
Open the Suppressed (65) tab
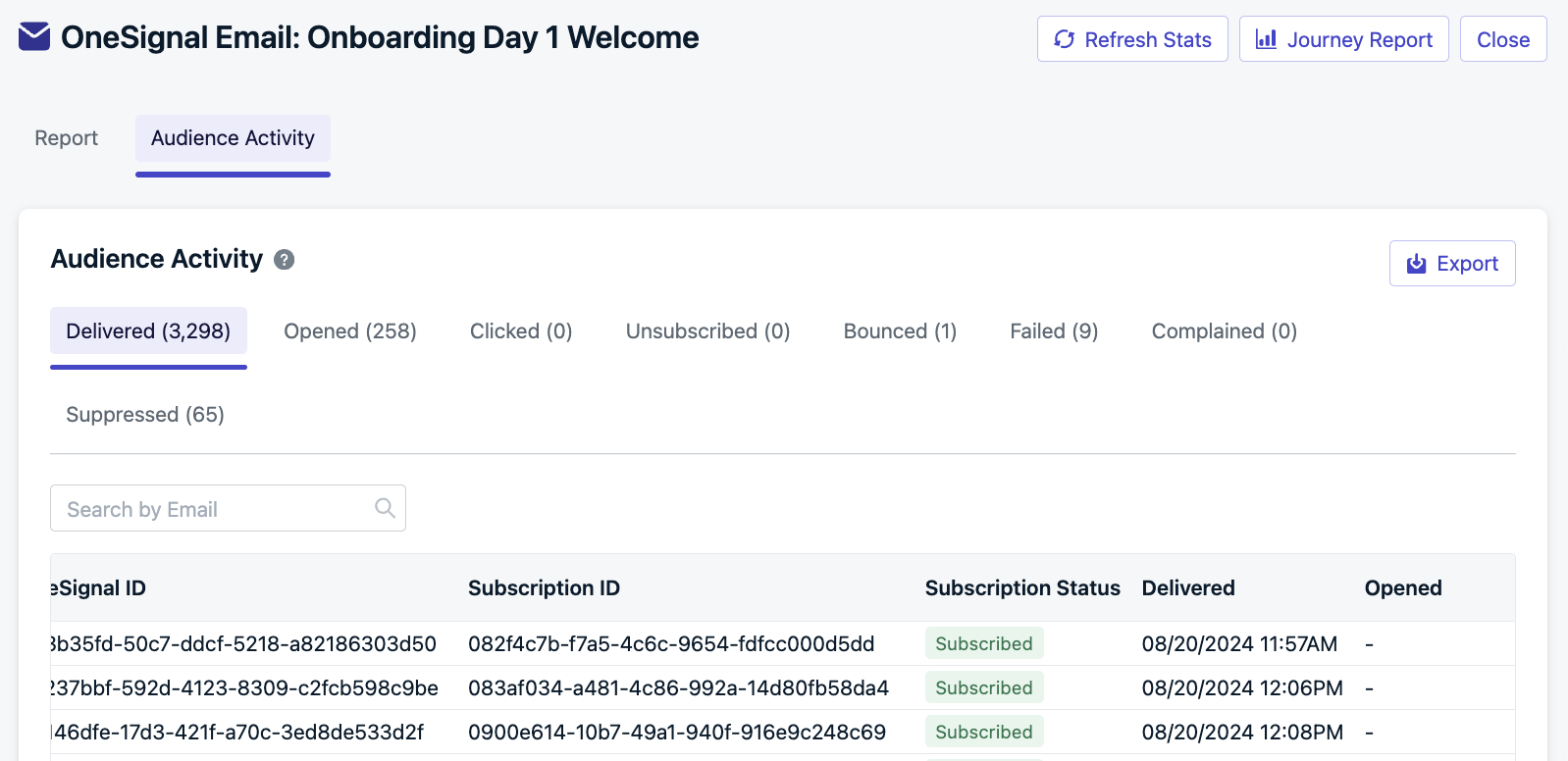click(145, 415)
